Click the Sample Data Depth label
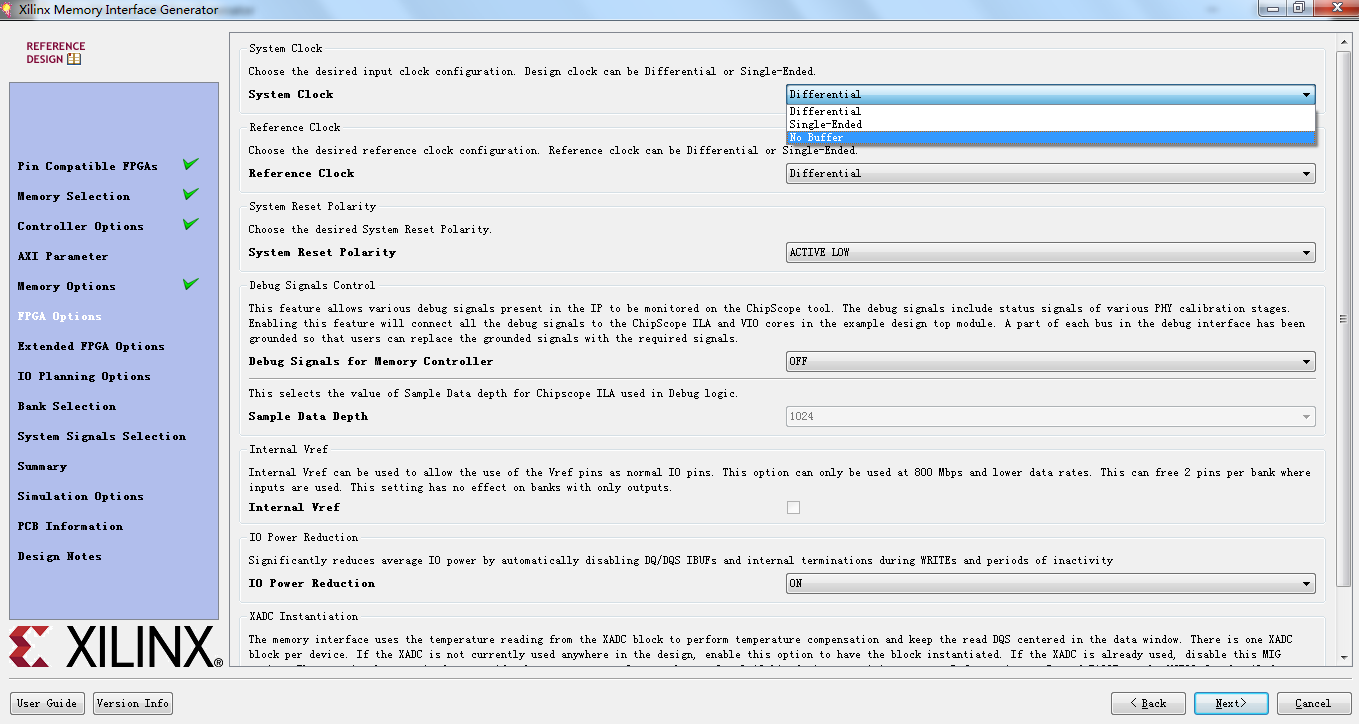1359x724 pixels. pyautogui.click(x=308, y=416)
